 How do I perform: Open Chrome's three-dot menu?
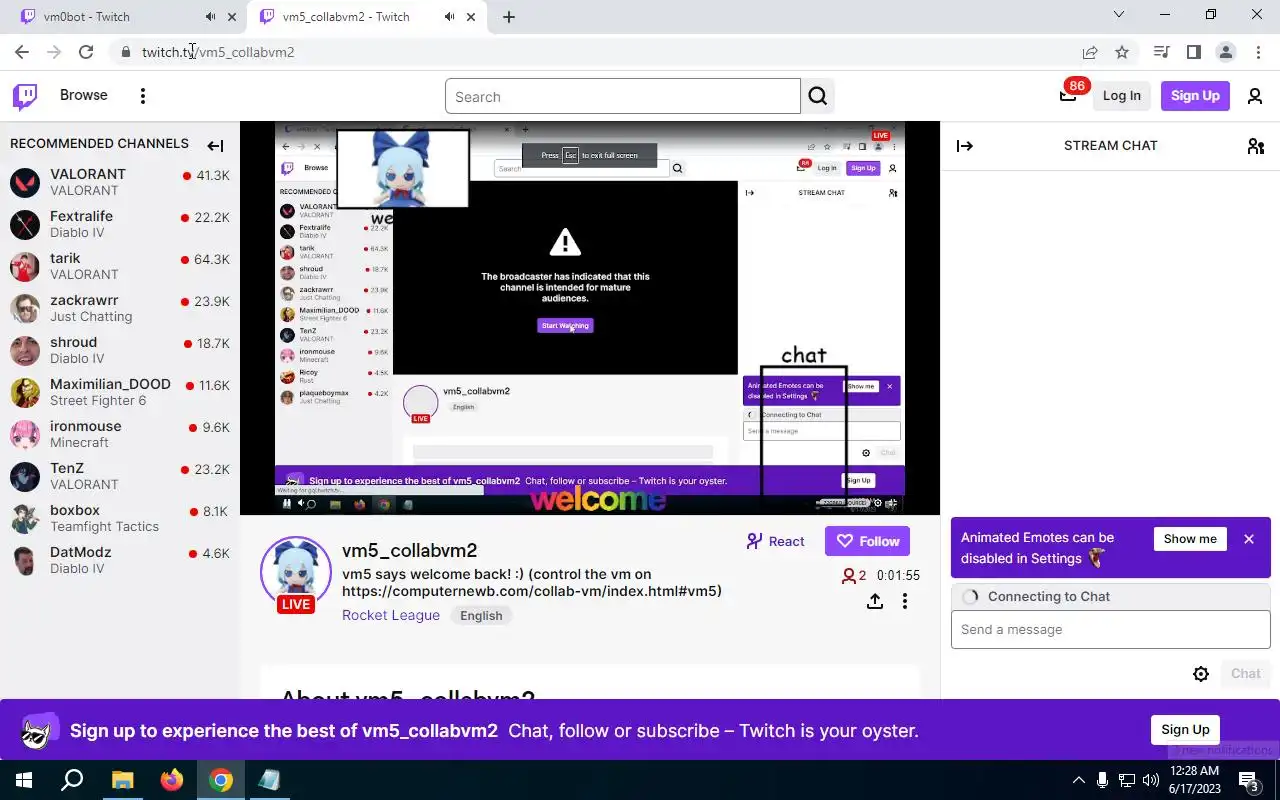point(1257,52)
